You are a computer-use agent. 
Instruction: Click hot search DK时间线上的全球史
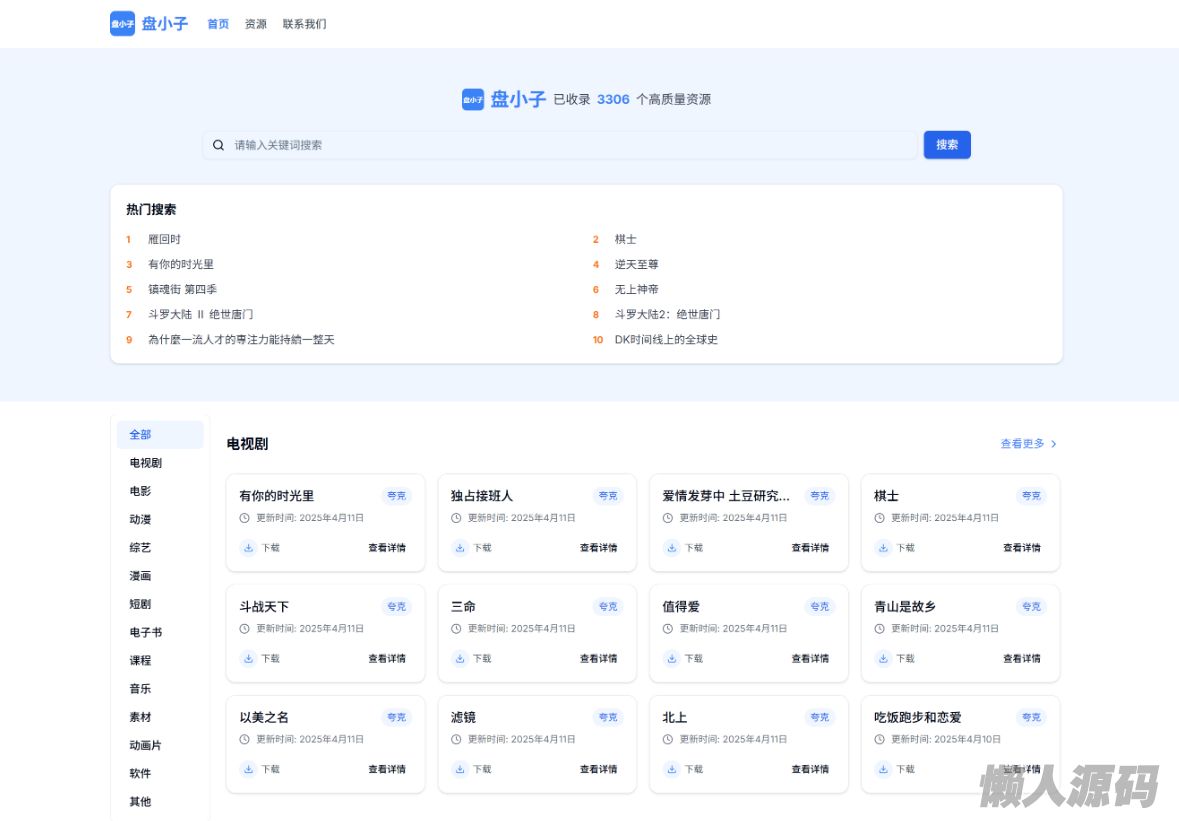pyautogui.click(x=666, y=340)
